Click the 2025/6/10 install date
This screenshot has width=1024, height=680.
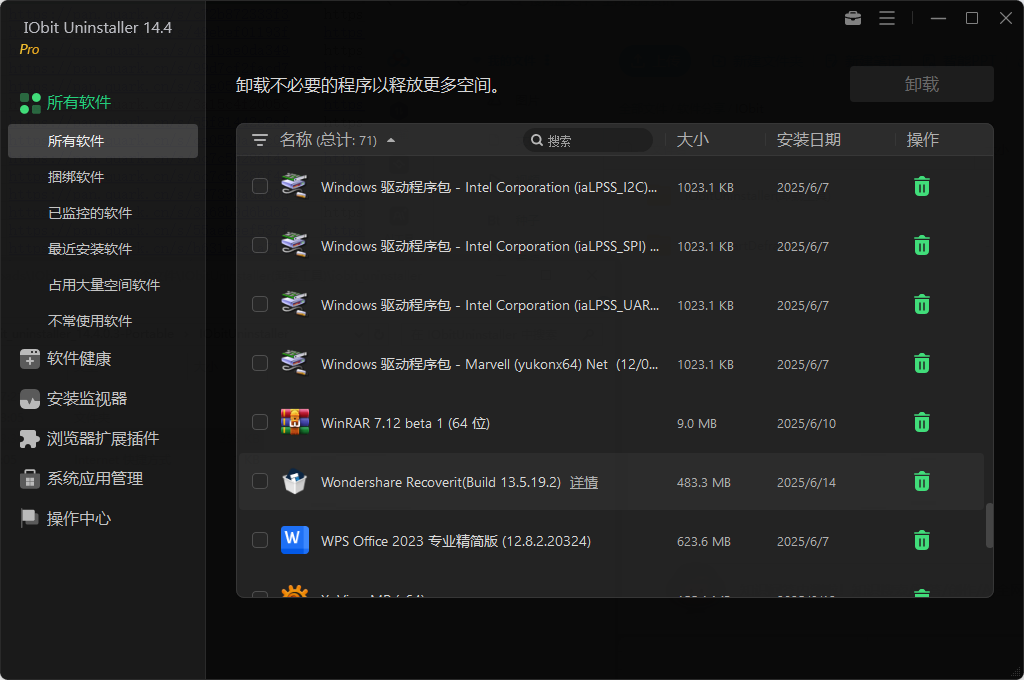[x=807, y=424]
